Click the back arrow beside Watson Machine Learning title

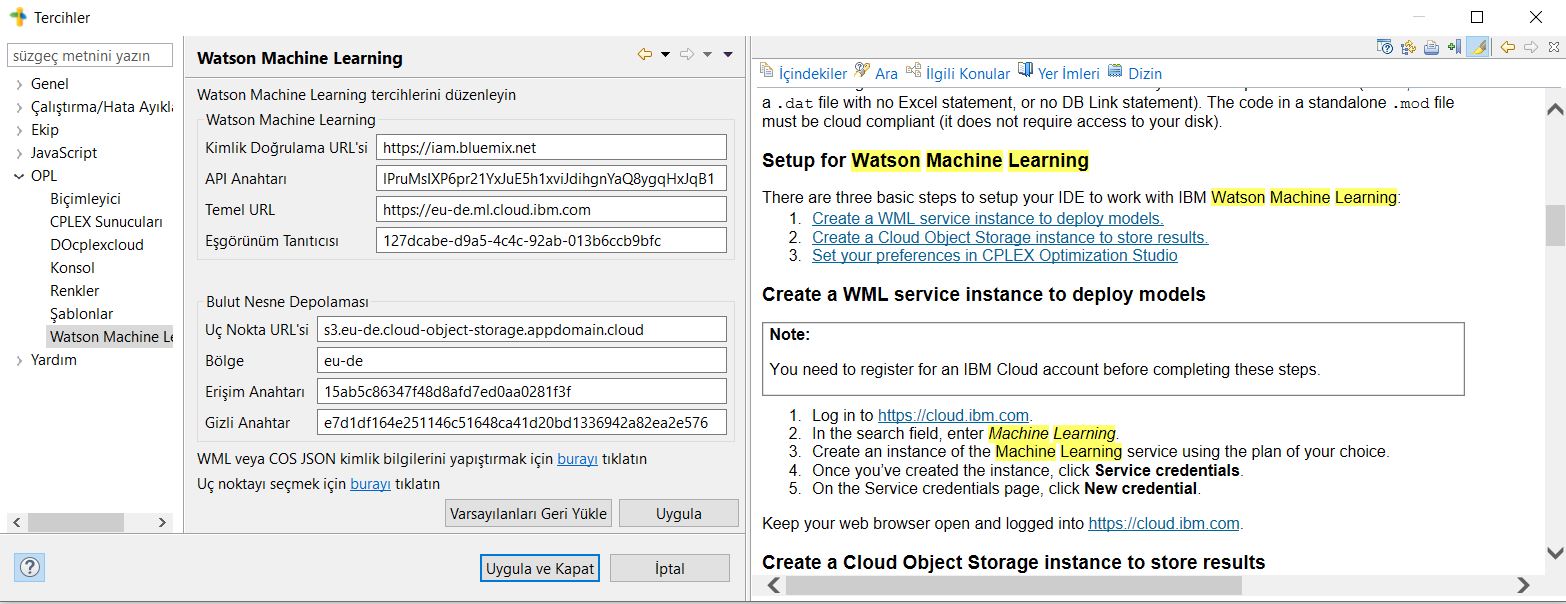pos(645,55)
